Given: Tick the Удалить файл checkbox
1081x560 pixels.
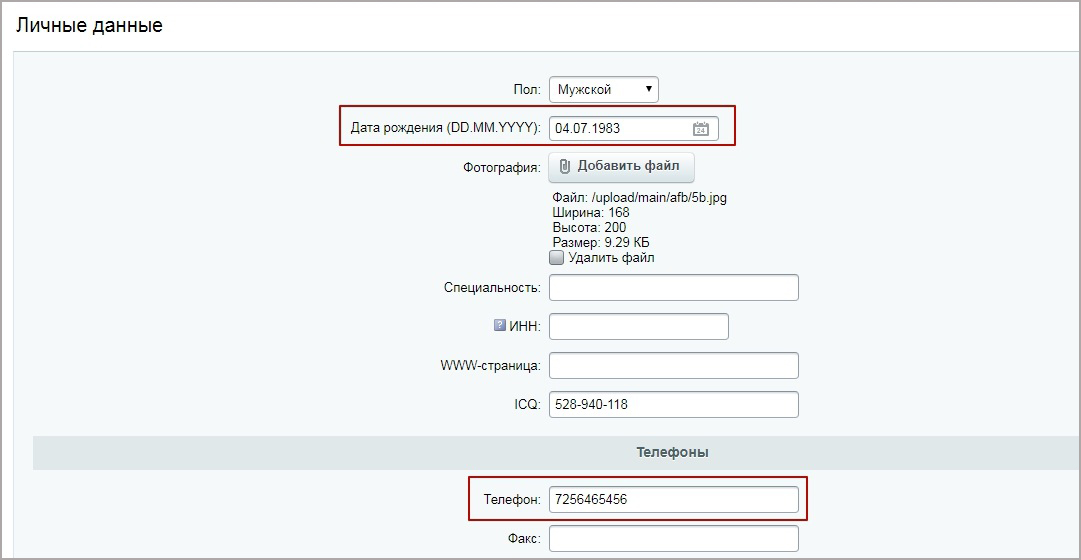Looking at the screenshot, I should [557, 257].
